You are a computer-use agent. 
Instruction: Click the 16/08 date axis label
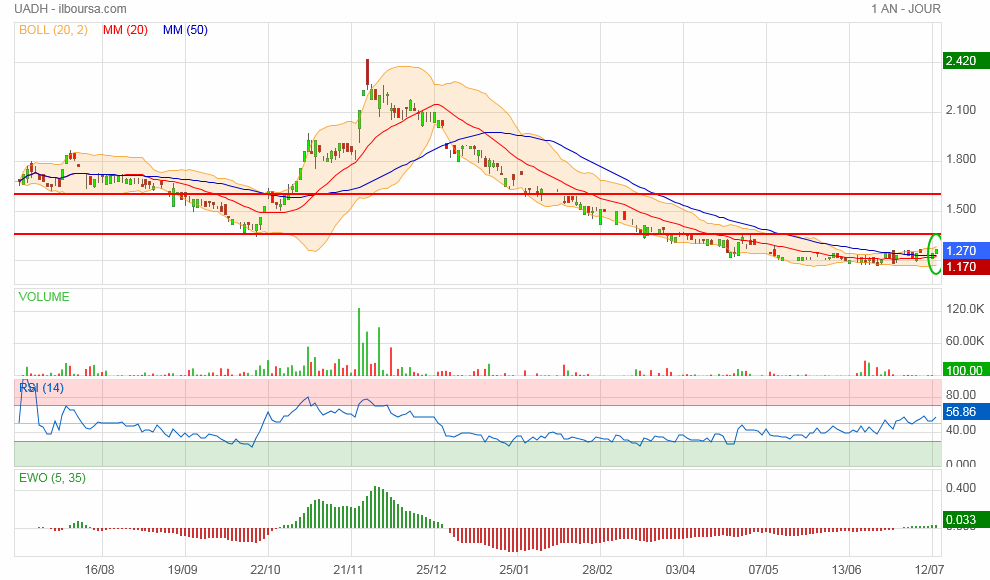click(100, 570)
